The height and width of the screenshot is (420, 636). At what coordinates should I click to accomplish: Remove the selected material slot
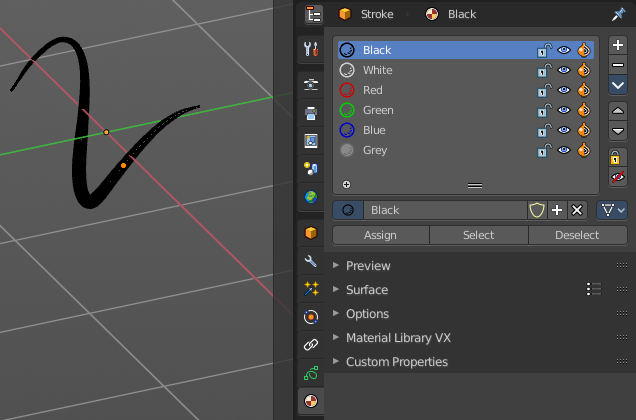[x=618, y=65]
